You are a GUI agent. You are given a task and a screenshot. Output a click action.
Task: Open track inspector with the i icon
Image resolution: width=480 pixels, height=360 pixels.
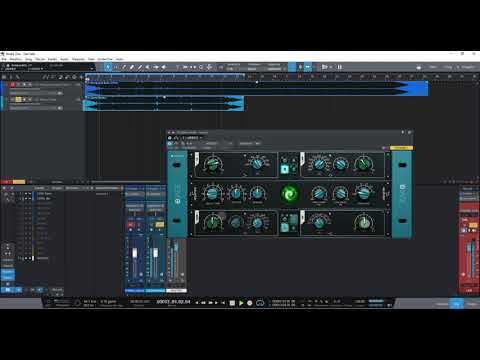(11, 77)
